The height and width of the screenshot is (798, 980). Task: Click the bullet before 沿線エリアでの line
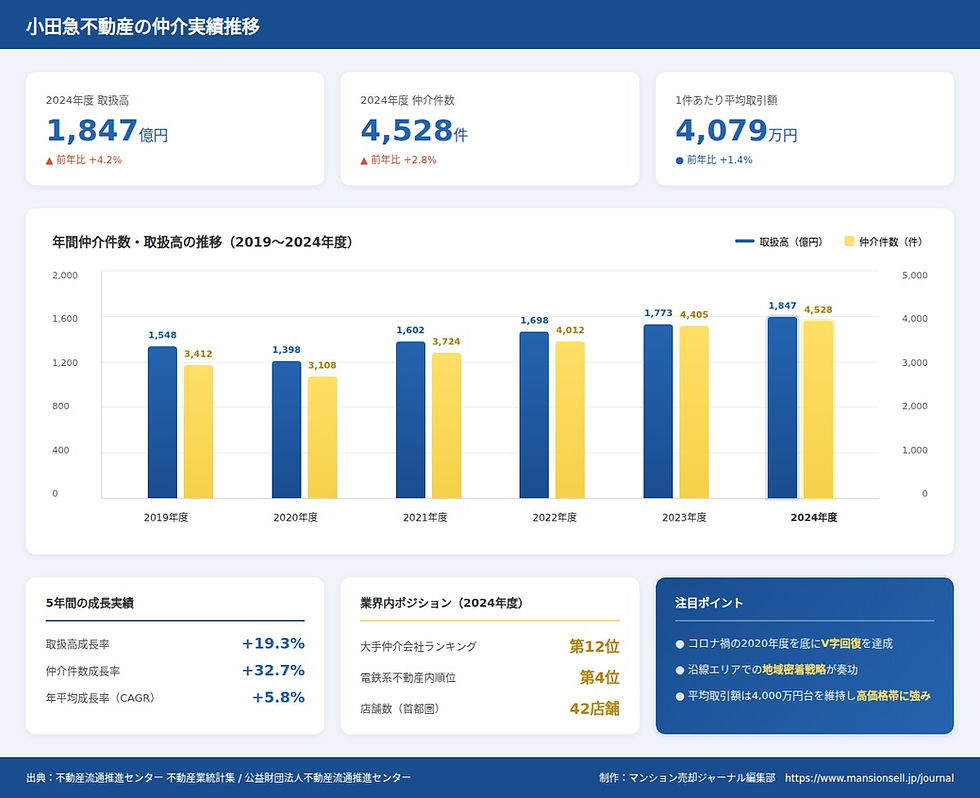680,670
